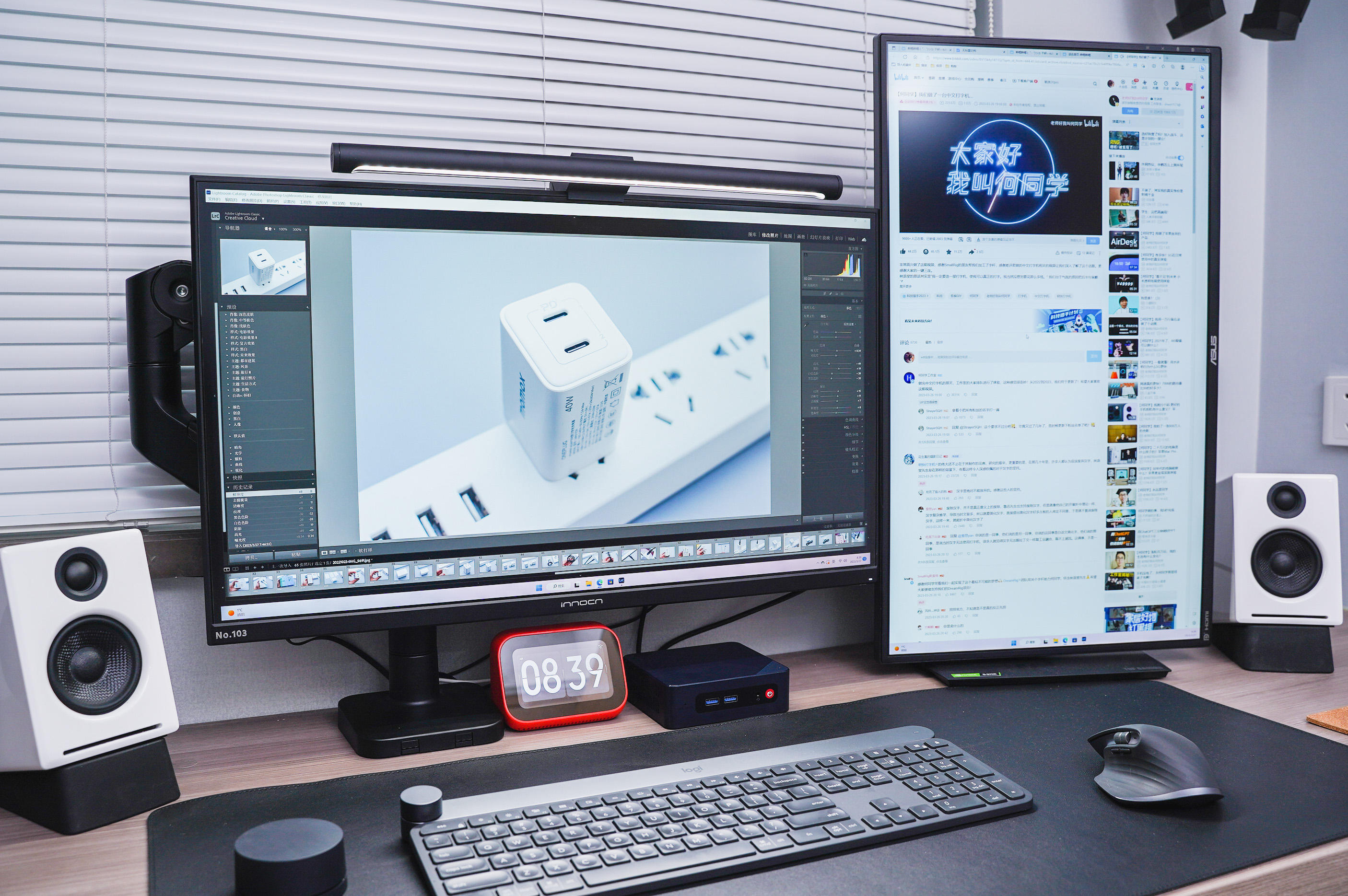
Task: Click the 复位 button in Lightroom
Action: point(849,517)
